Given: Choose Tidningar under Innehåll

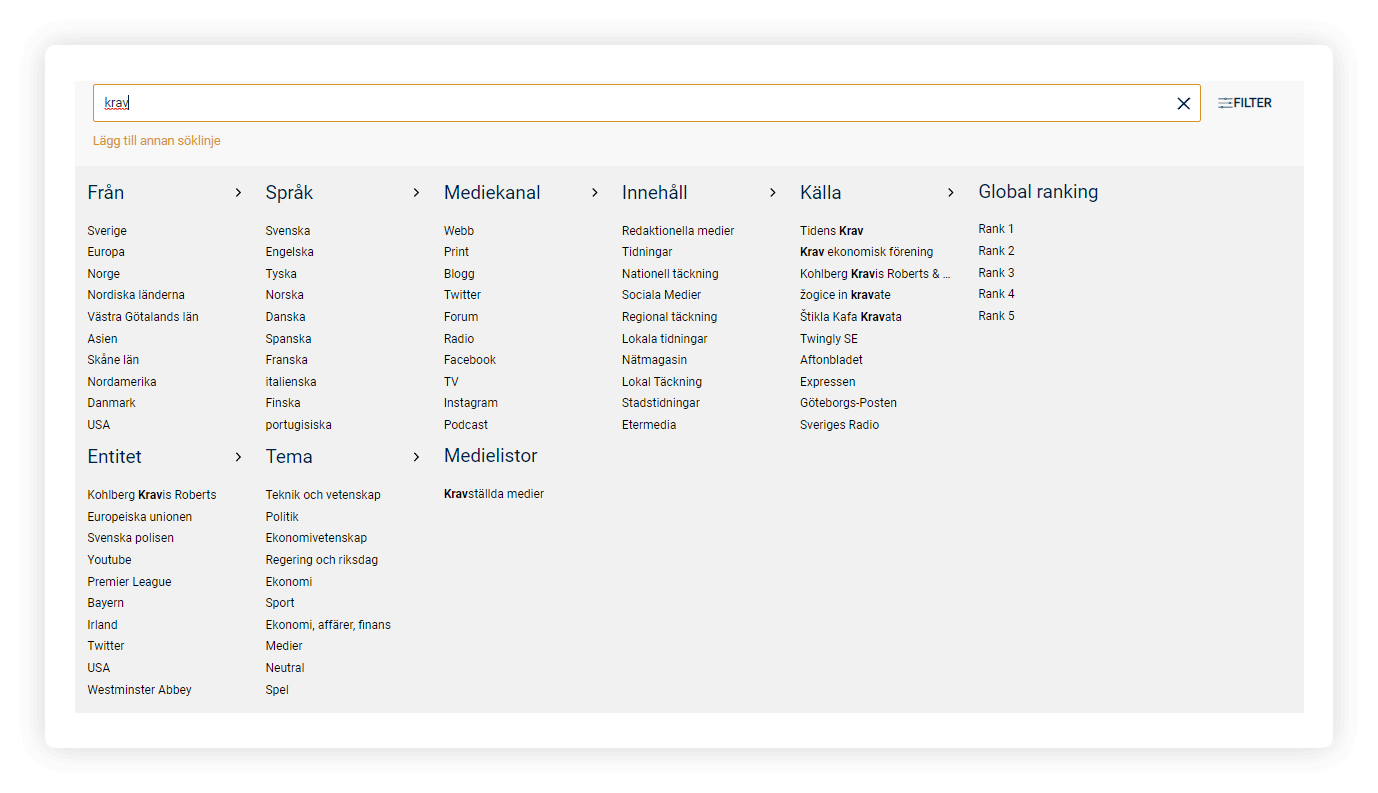Looking at the screenshot, I should pyautogui.click(x=647, y=252).
